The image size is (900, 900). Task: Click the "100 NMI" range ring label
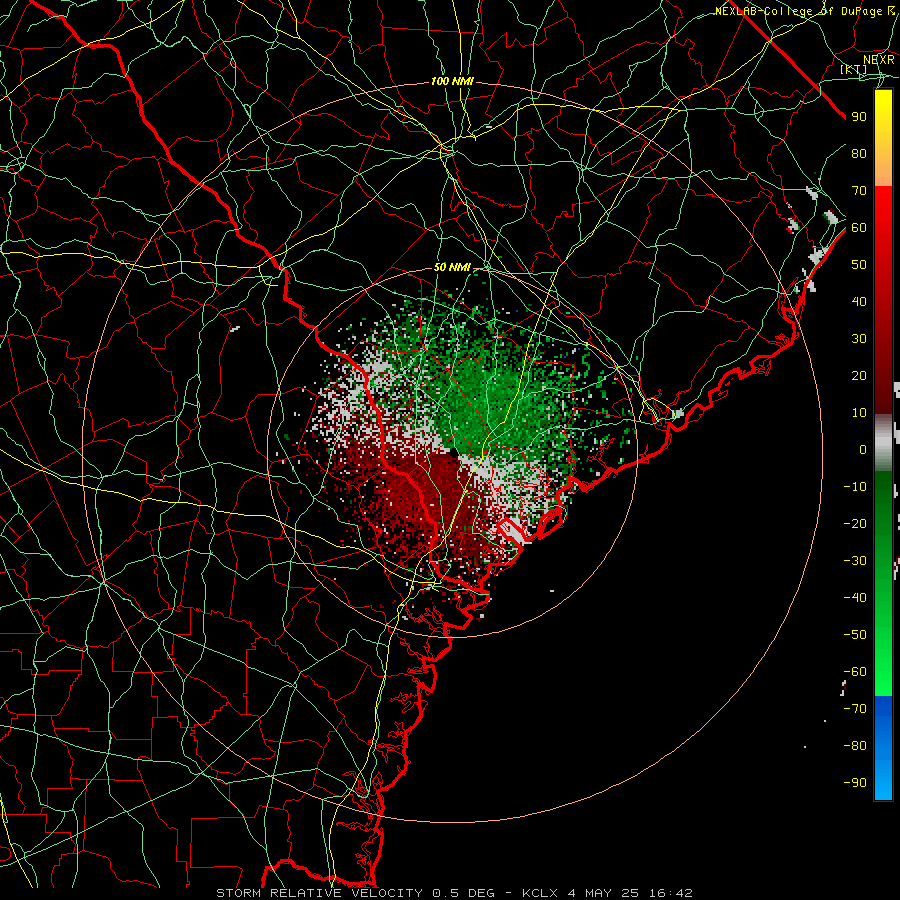tap(452, 82)
